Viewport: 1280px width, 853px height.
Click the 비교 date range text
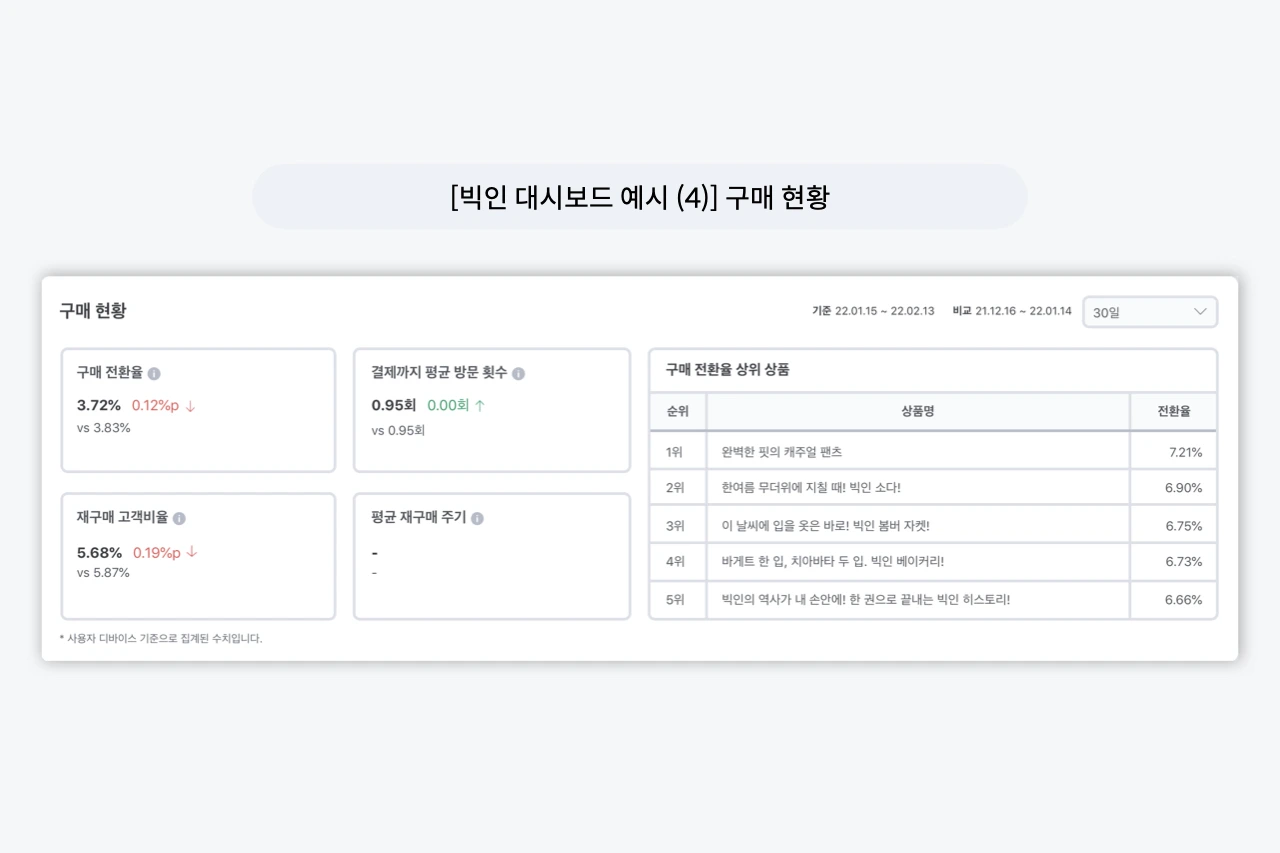pos(1011,311)
